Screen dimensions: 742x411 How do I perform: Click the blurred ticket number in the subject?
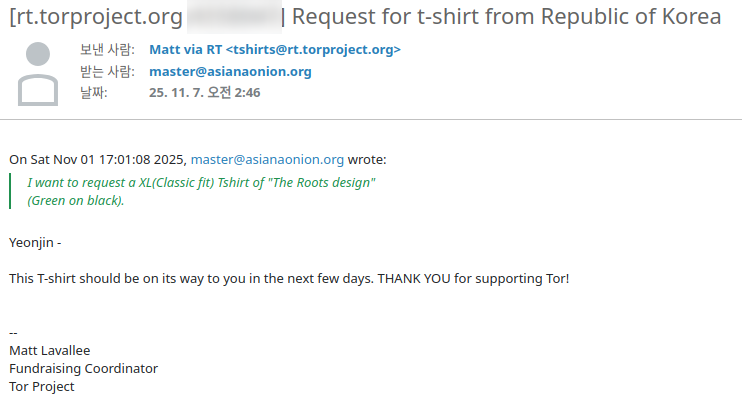(231, 17)
